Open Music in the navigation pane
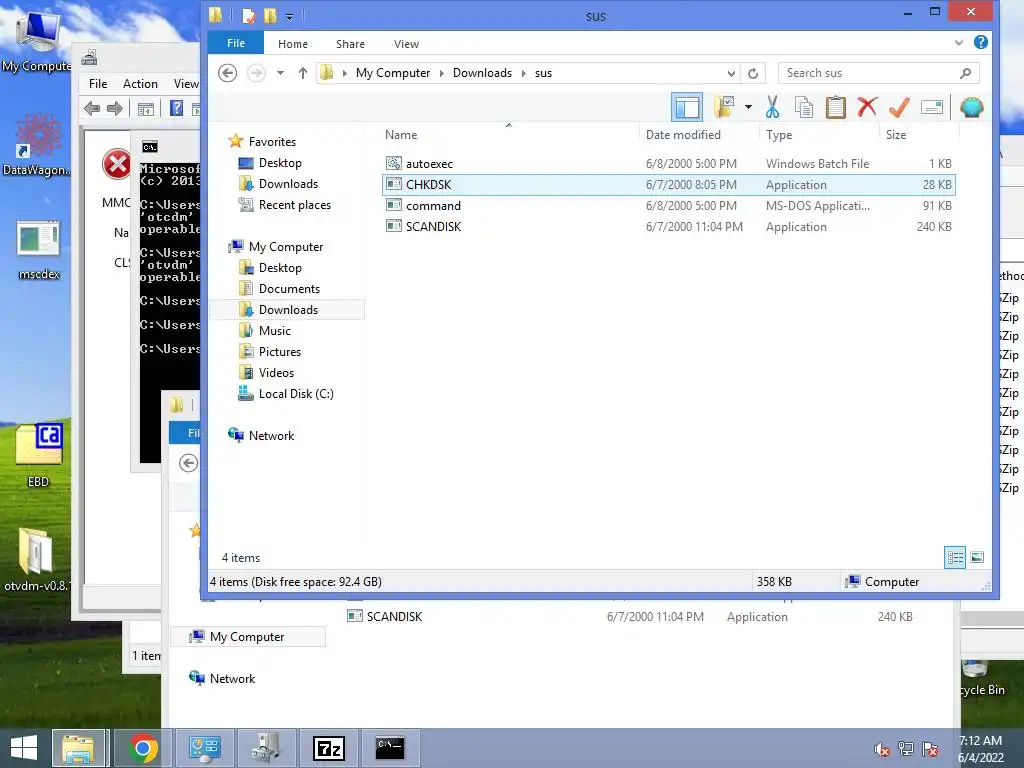This screenshot has height=768, width=1024. tap(264, 330)
